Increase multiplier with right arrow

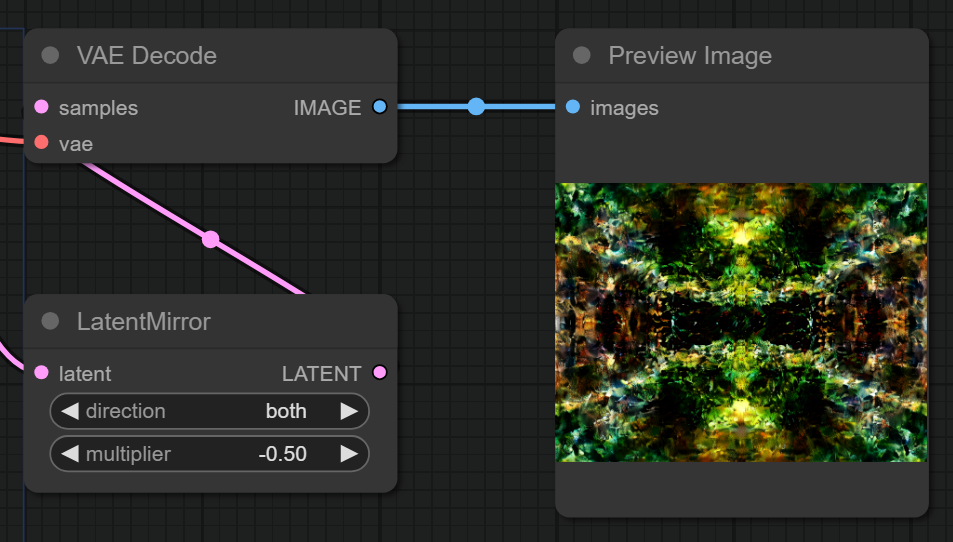349,454
